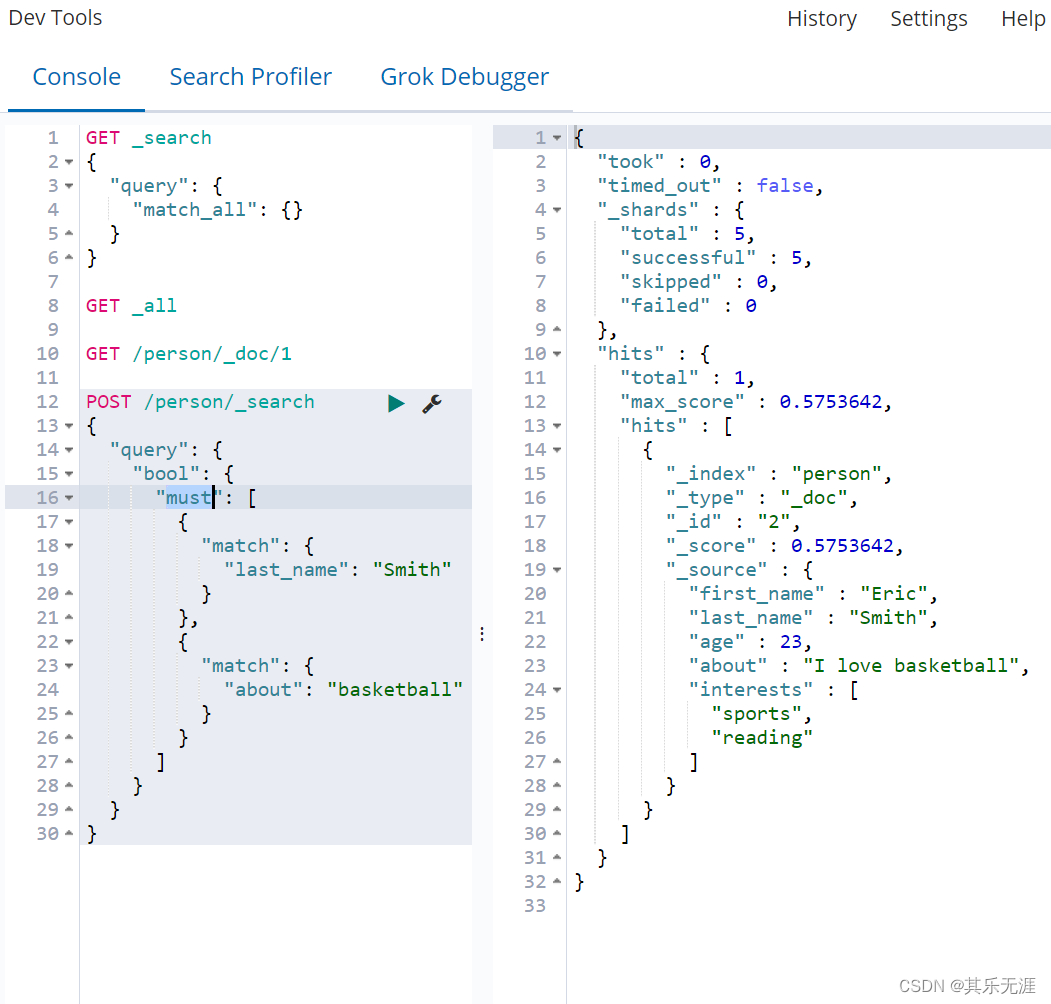The image size is (1051, 1004).
Task: Open the Grok Debugger tab
Action: [465, 77]
